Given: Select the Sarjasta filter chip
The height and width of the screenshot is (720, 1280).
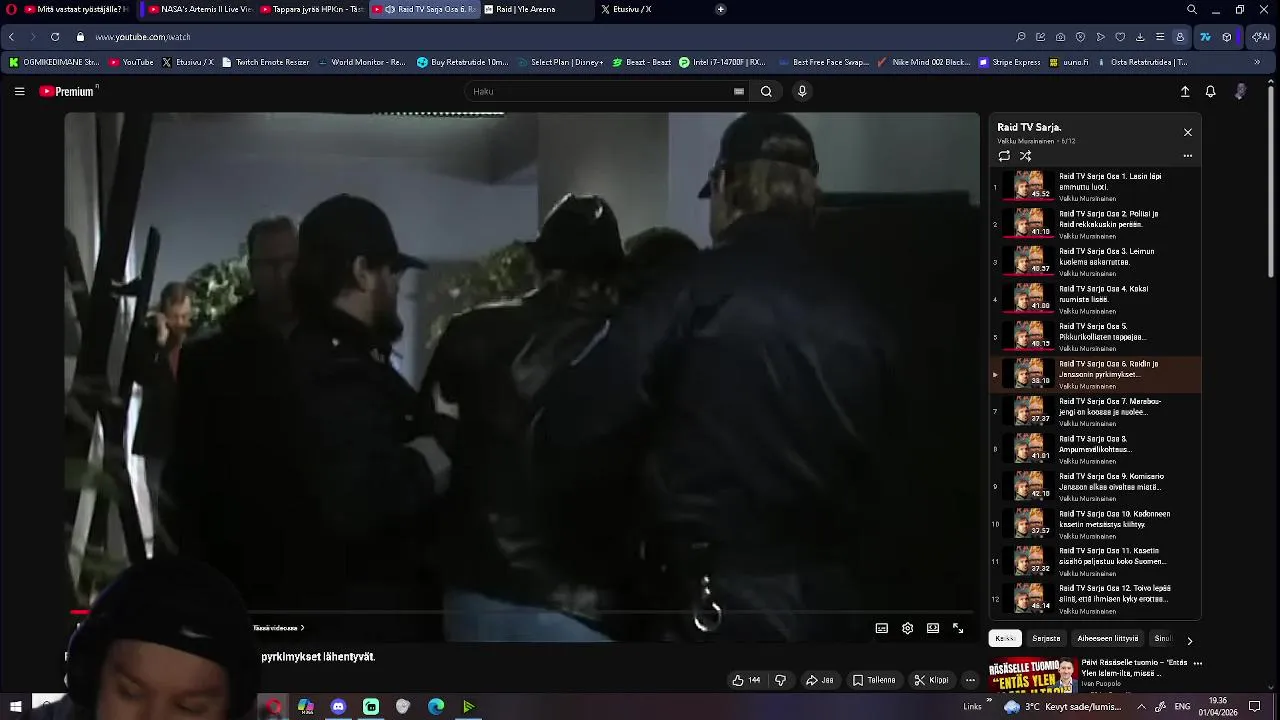Looking at the screenshot, I should (x=1046, y=638).
